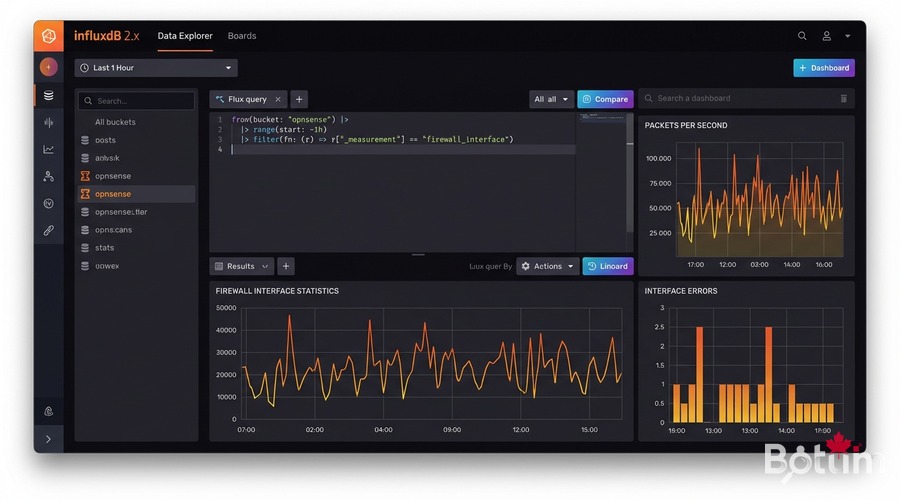
Task: Open the organization members icon in sidebar
Action: point(49,176)
